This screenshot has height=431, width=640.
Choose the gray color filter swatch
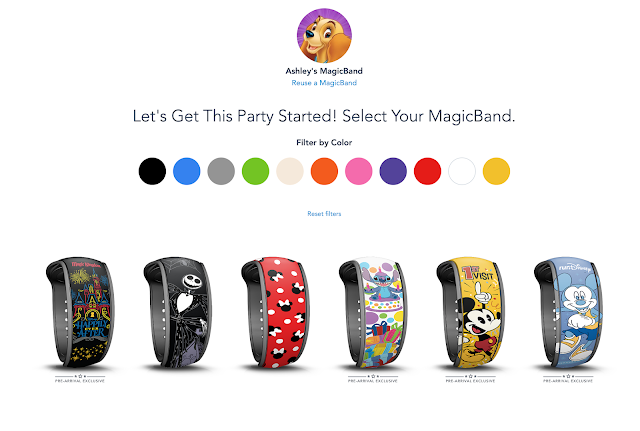pos(221,171)
